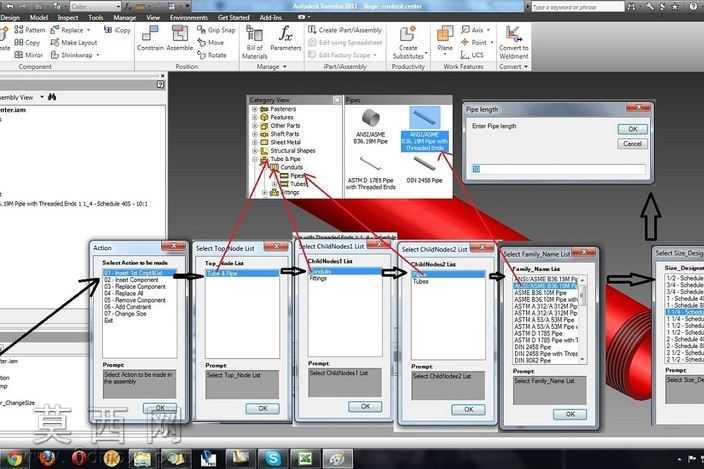Select 'Fittings' in ChildNodes1 list
This screenshot has width=704, height=469.
318,278
